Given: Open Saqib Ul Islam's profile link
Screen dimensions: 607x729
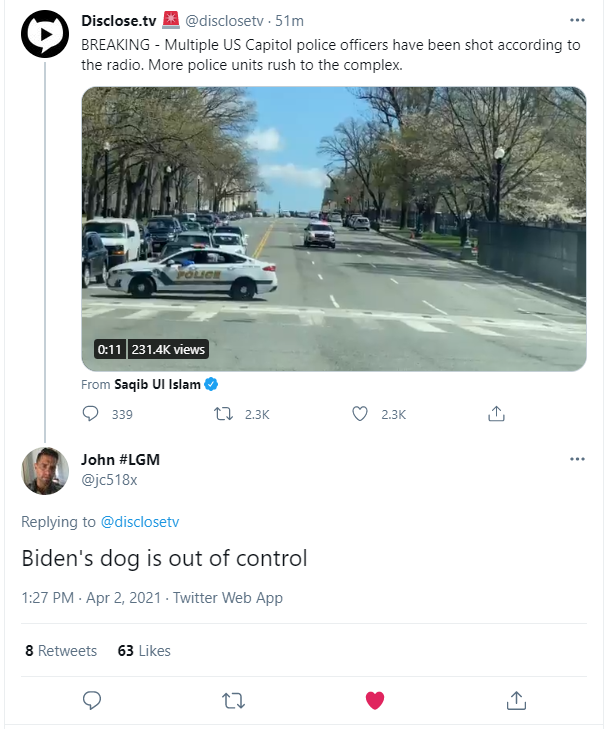Looking at the screenshot, I should pyautogui.click(x=157, y=384).
